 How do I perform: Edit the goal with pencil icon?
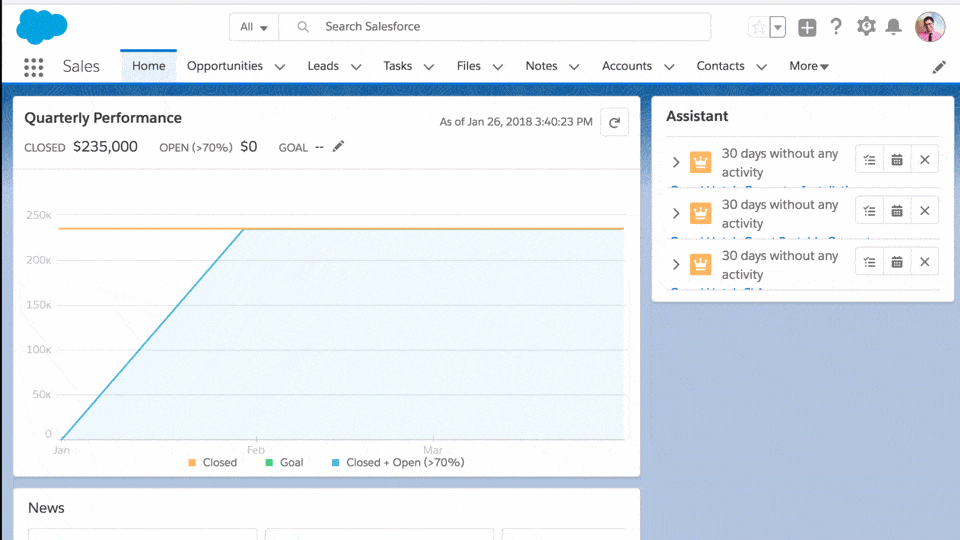point(338,146)
